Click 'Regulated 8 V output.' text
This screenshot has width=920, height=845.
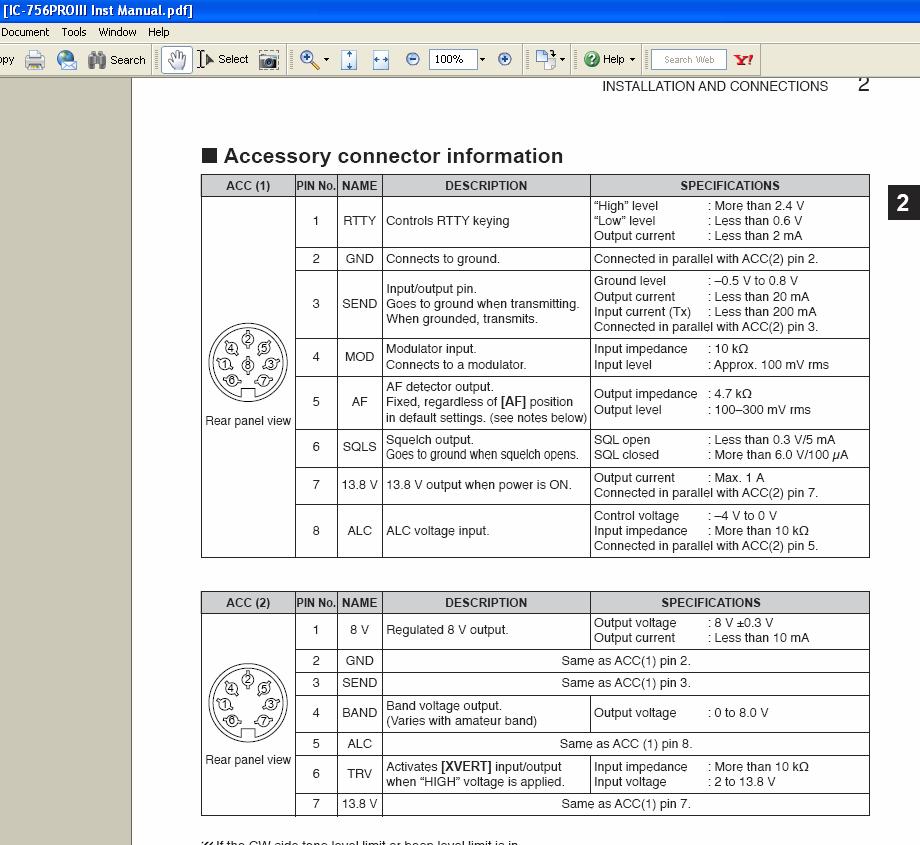(x=447, y=630)
